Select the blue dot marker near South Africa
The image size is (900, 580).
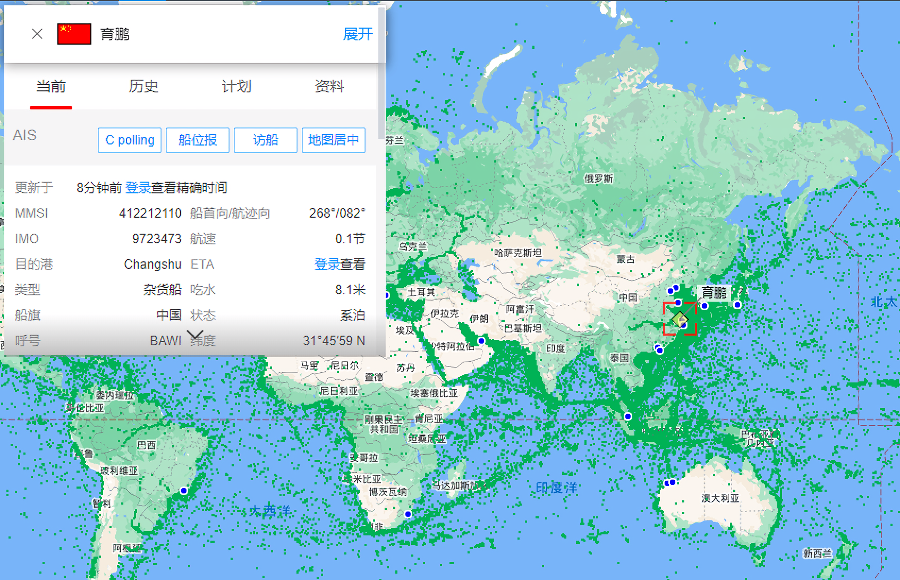(x=408, y=515)
